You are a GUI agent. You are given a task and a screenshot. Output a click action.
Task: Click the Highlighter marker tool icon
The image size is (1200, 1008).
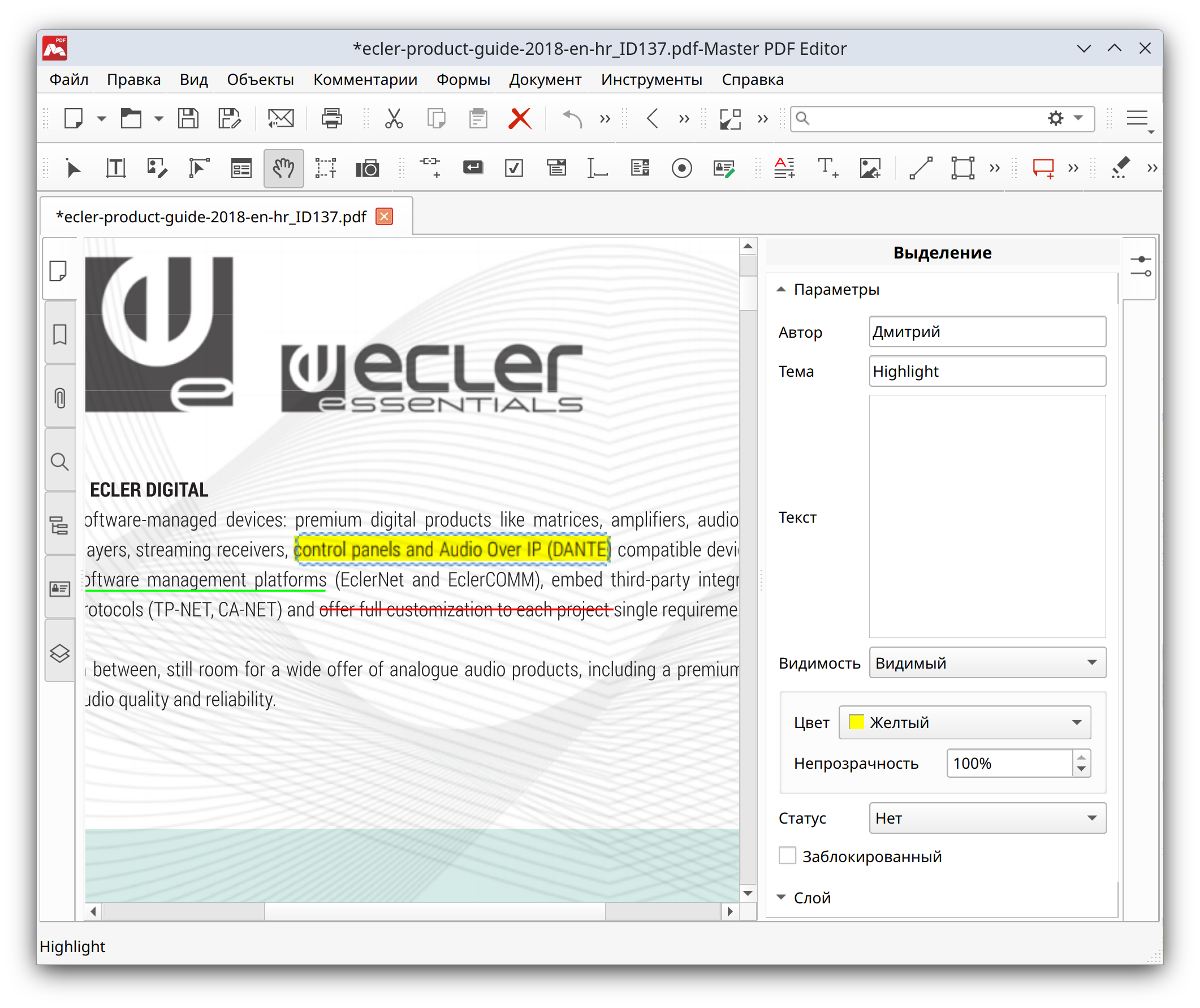(1120, 168)
